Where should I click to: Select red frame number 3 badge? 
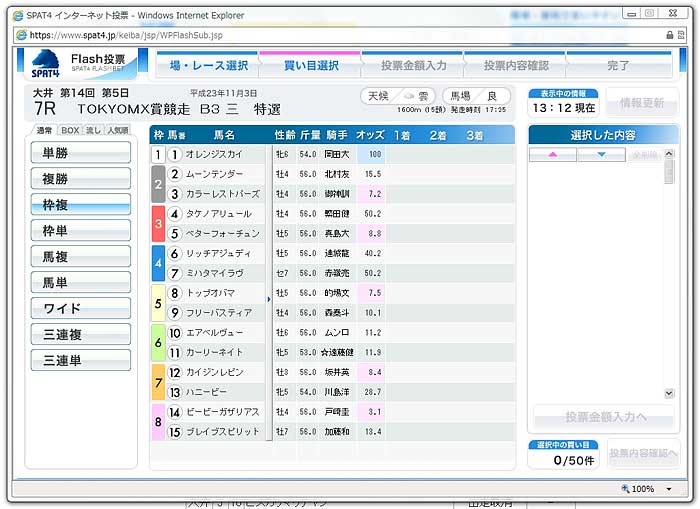[157, 223]
